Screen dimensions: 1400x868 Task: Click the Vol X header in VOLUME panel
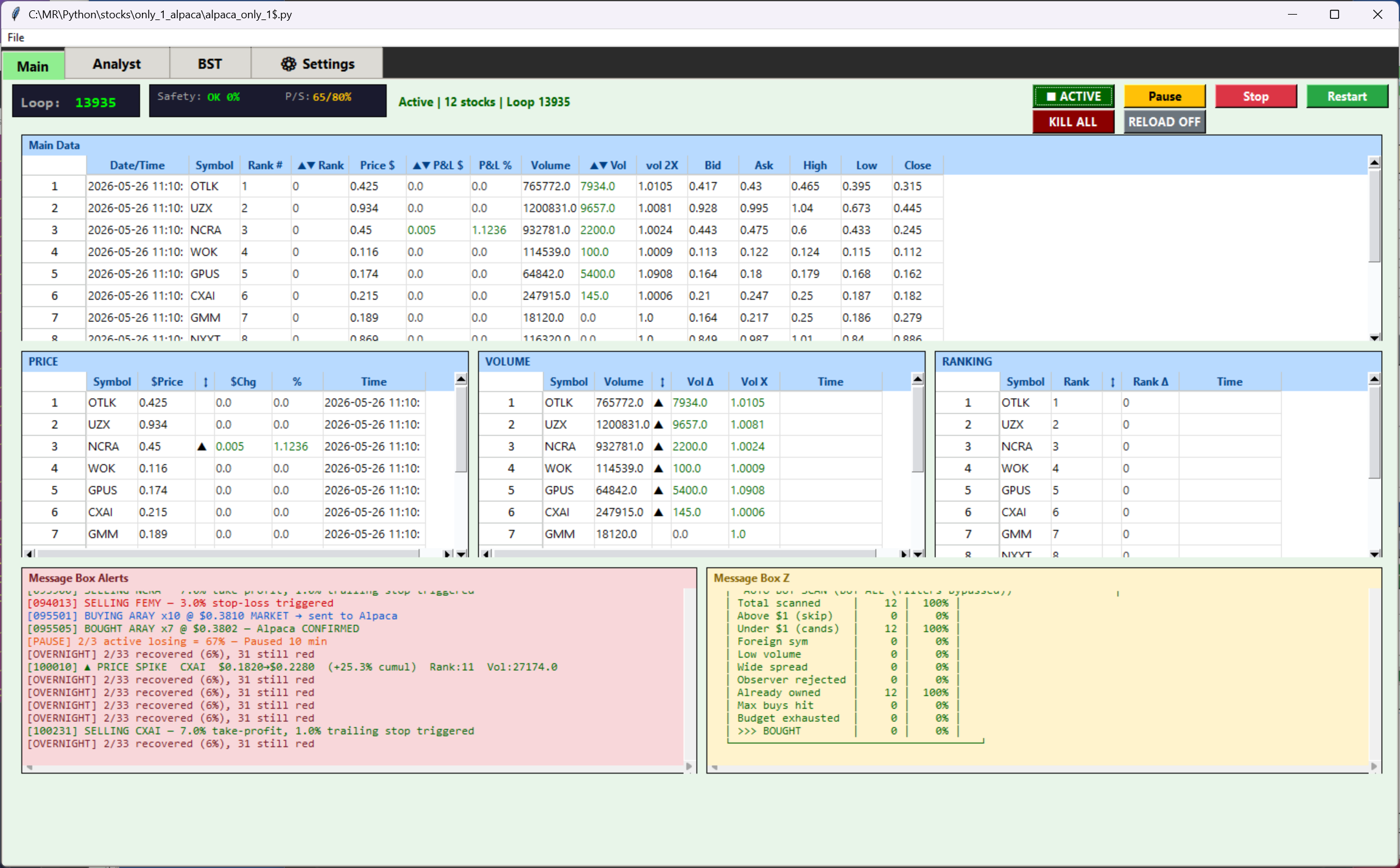pyautogui.click(x=754, y=382)
